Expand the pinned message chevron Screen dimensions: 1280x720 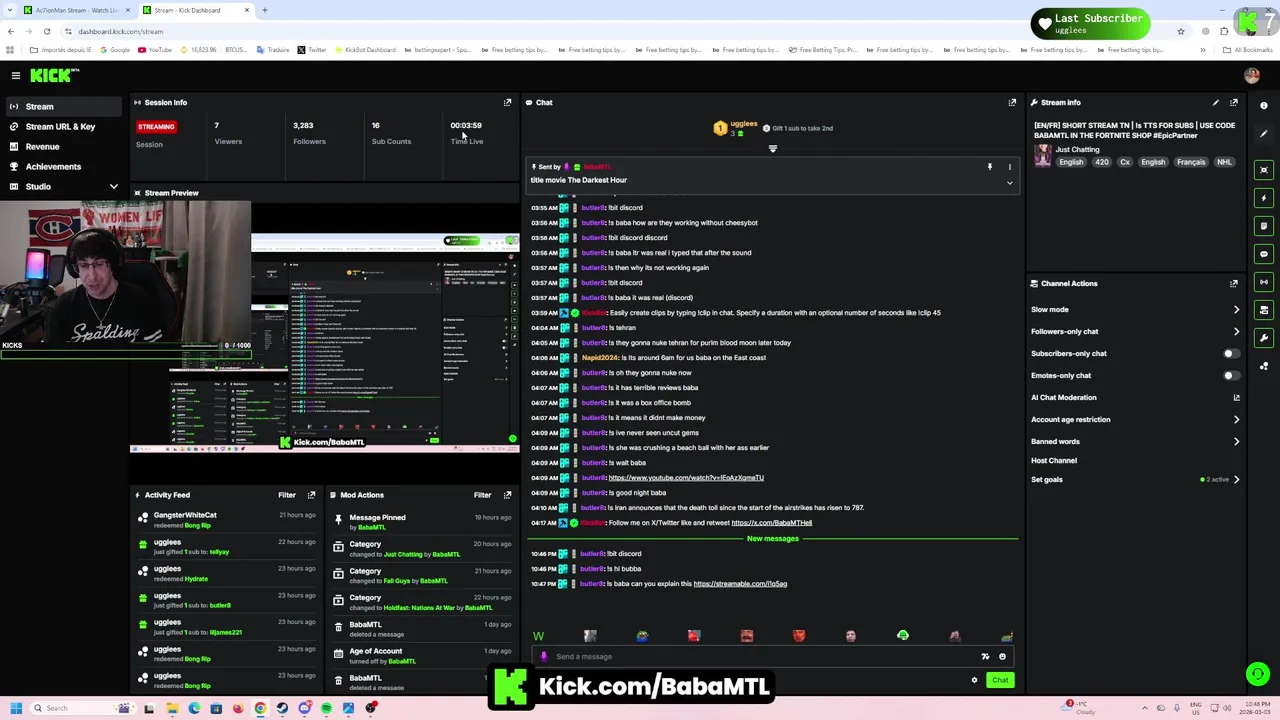click(x=1009, y=183)
